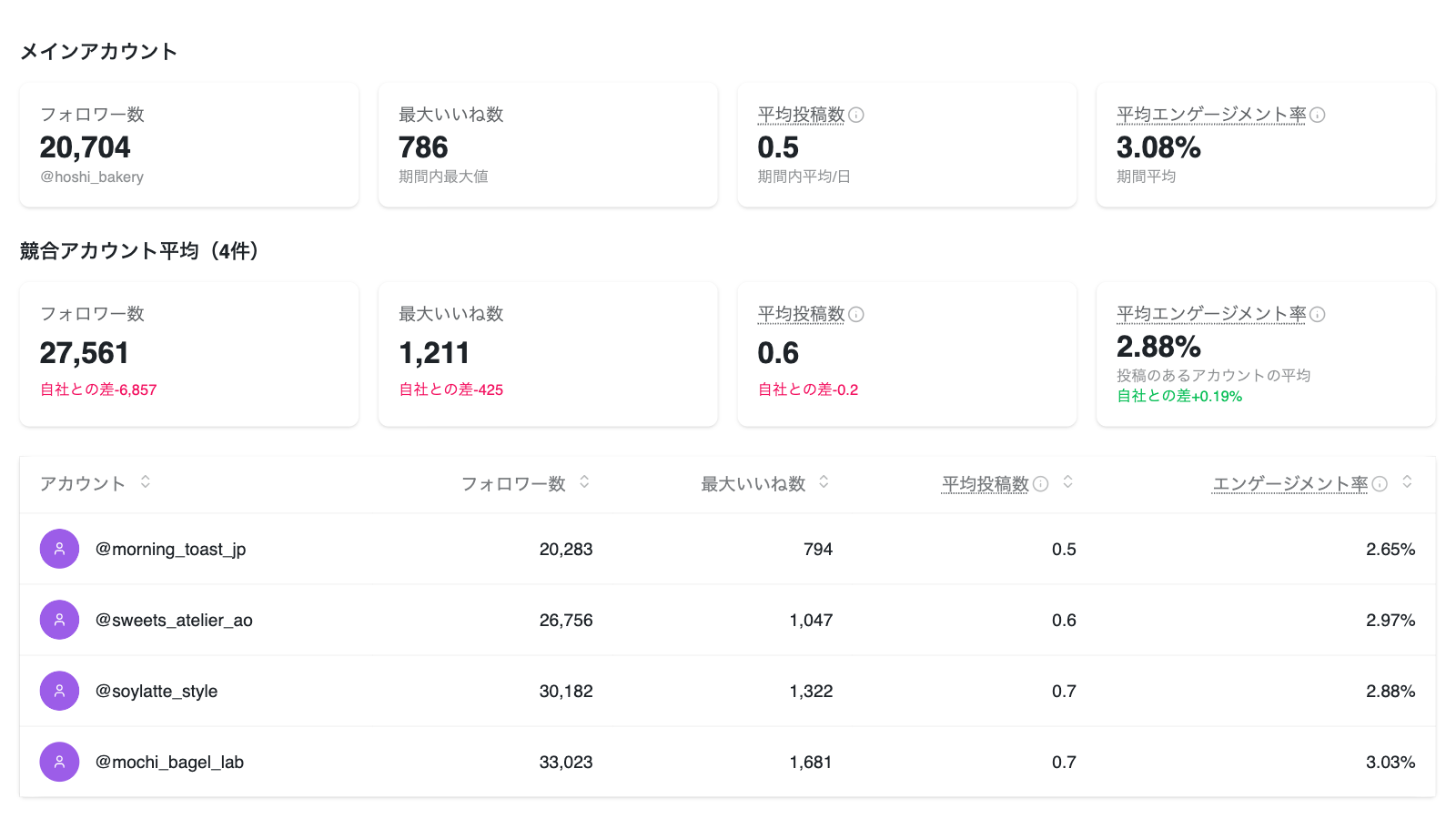Click follower value 33,023 in table
This screenshot has width=1456, height=819.
click(566, 763)
